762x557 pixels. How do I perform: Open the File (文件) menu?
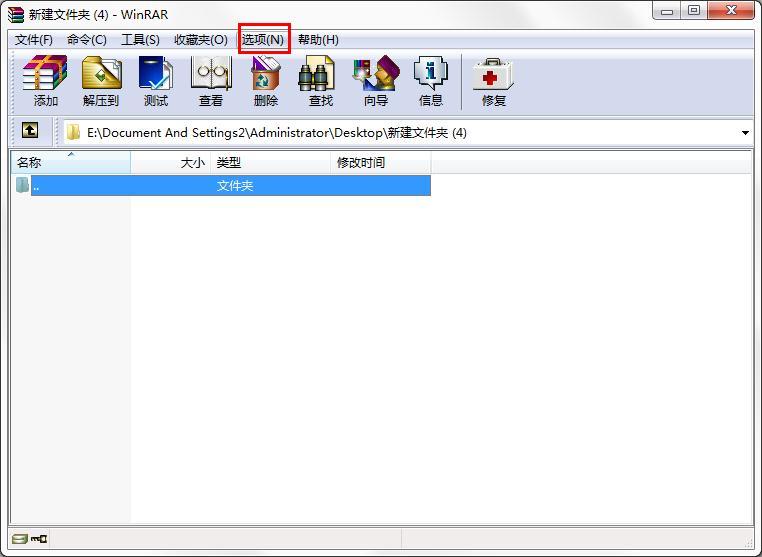point(34,40)
